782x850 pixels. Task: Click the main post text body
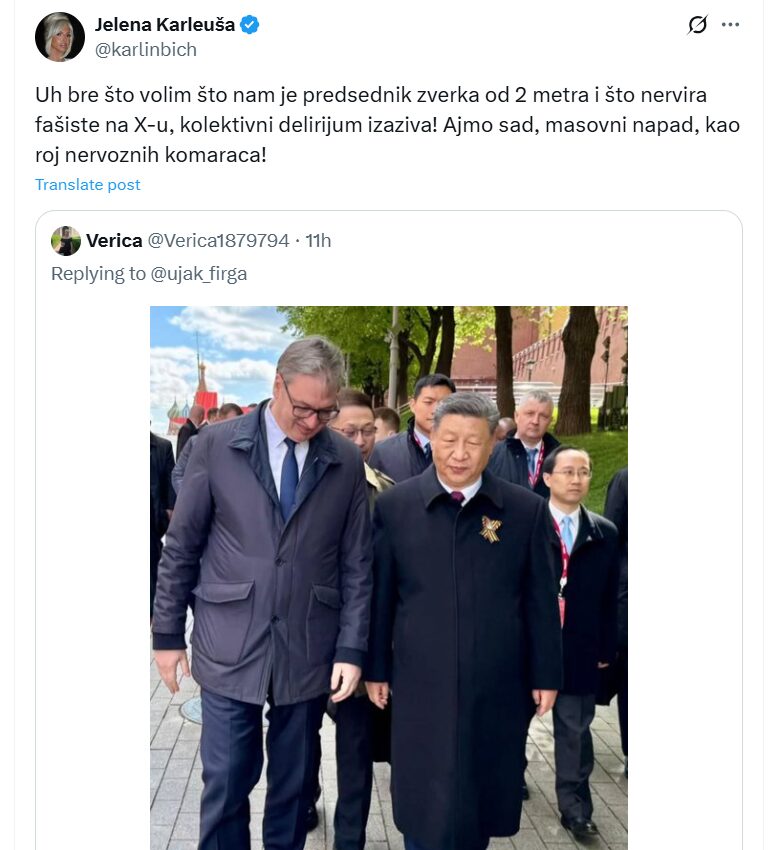click(x=387, y=125)
